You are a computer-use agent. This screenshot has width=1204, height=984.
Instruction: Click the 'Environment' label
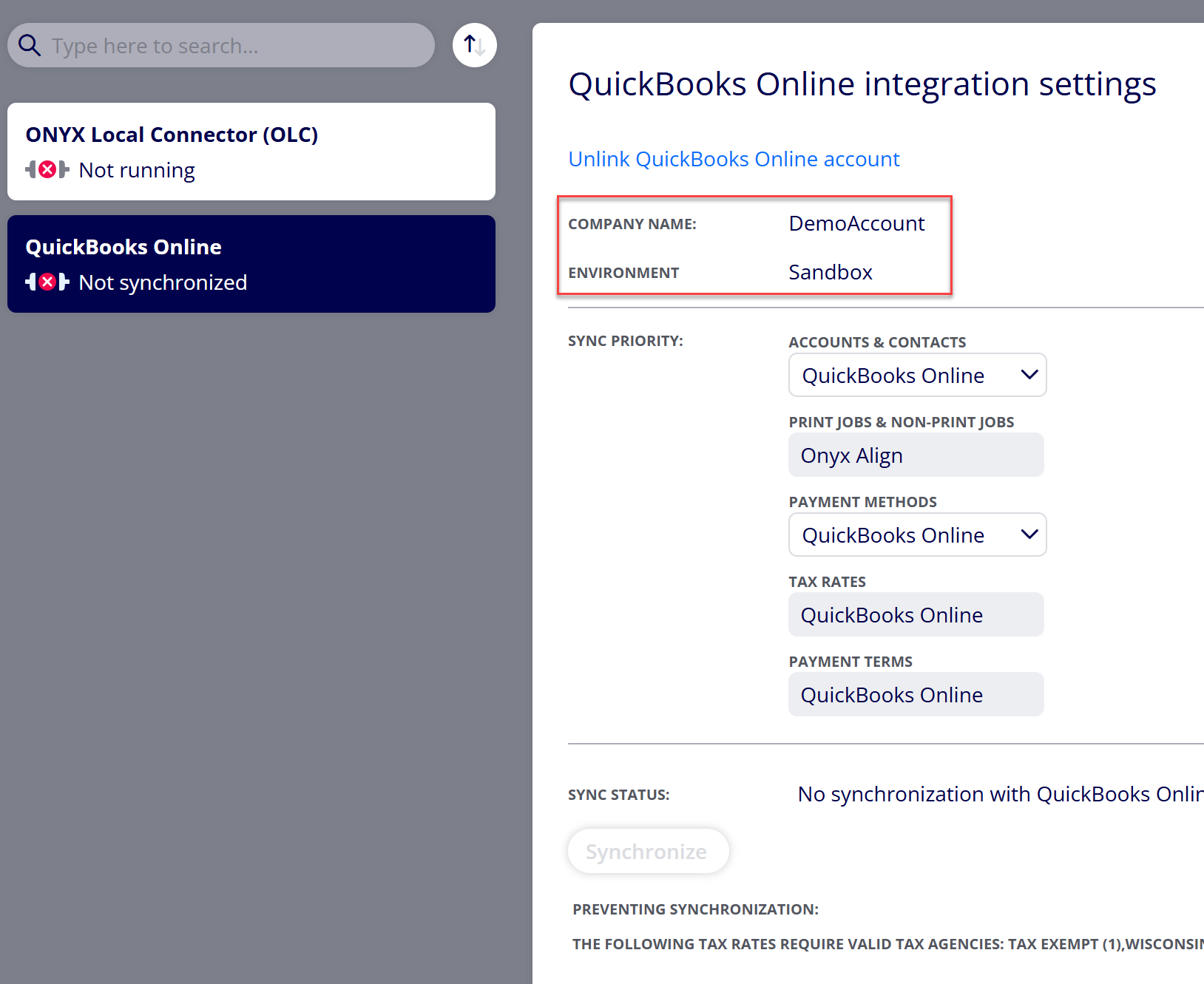[x=623, y=273]
